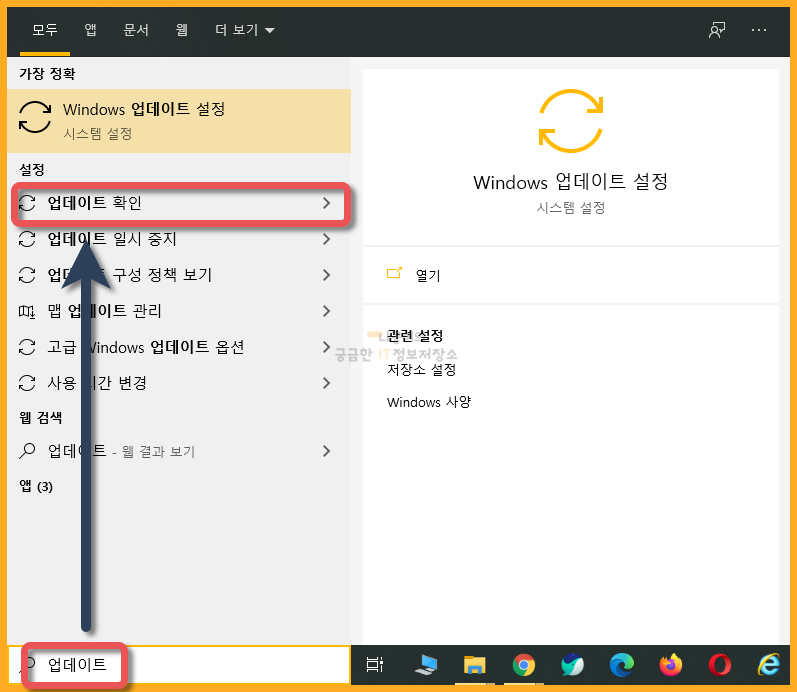Click the large orange sync icon in preview
The image size is (797, 692).
click(x=571, y=121)
